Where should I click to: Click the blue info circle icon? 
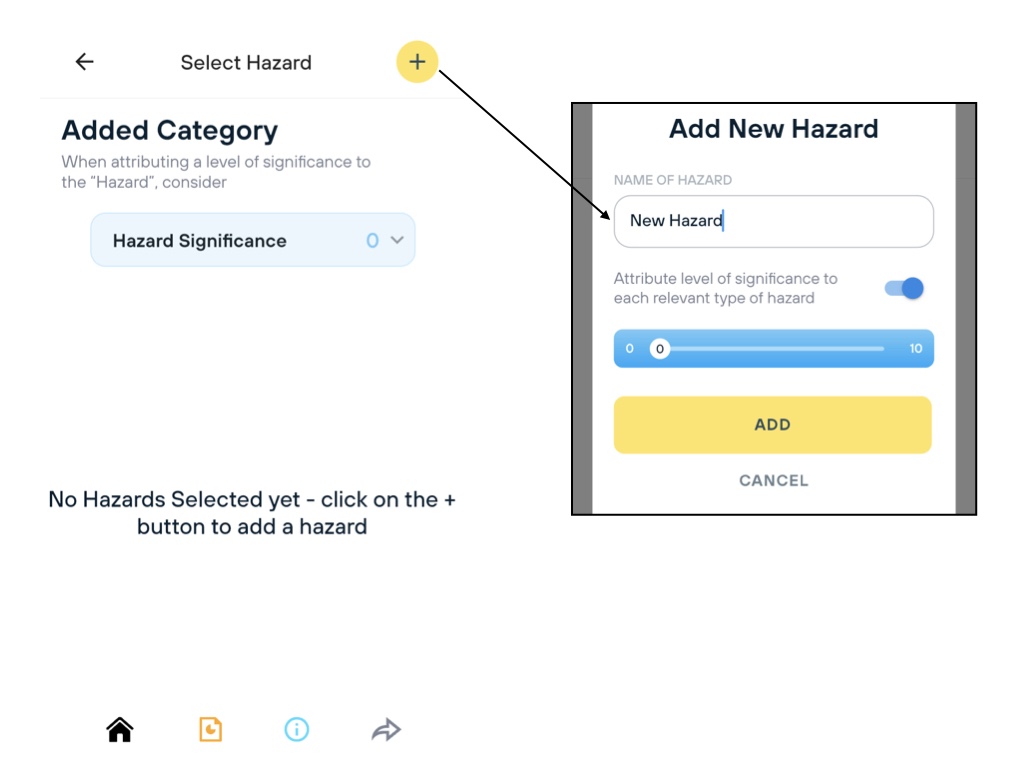pos(297,730)
